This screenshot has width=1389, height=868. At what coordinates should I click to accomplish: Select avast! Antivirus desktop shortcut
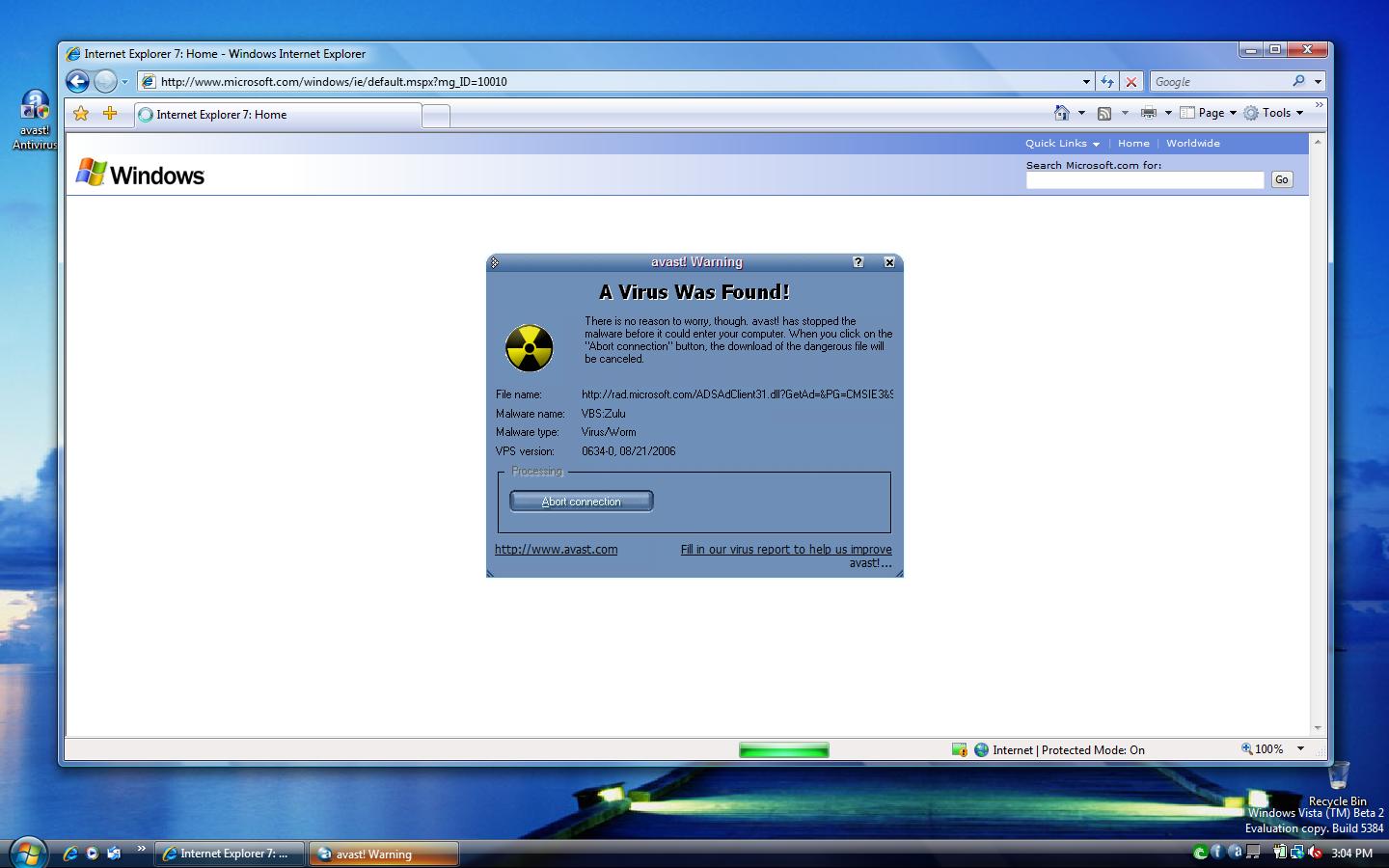(x=35, y=120)
